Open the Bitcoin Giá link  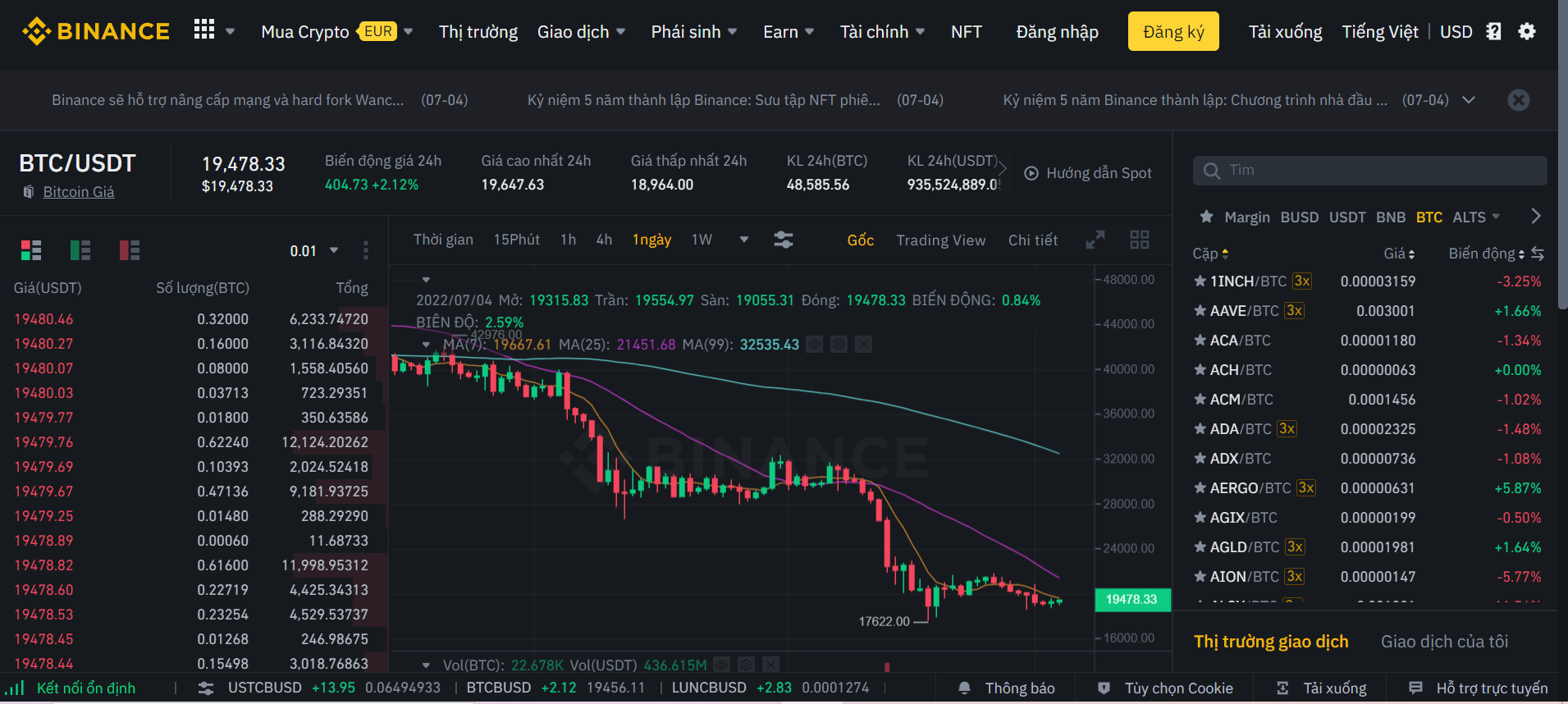[x=79, y=192]
